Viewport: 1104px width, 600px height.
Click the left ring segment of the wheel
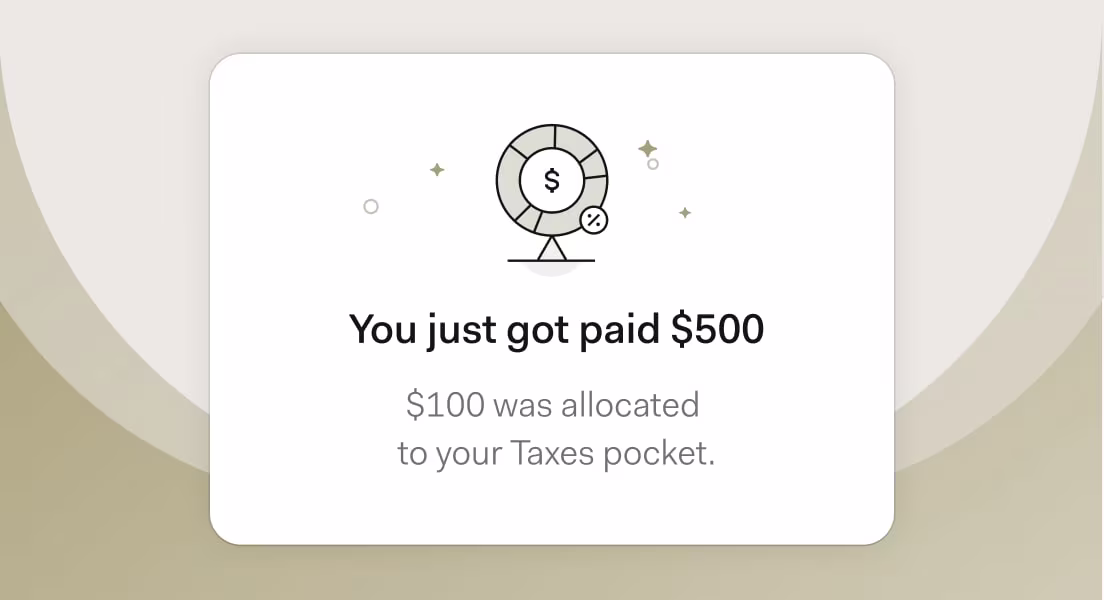508,181
